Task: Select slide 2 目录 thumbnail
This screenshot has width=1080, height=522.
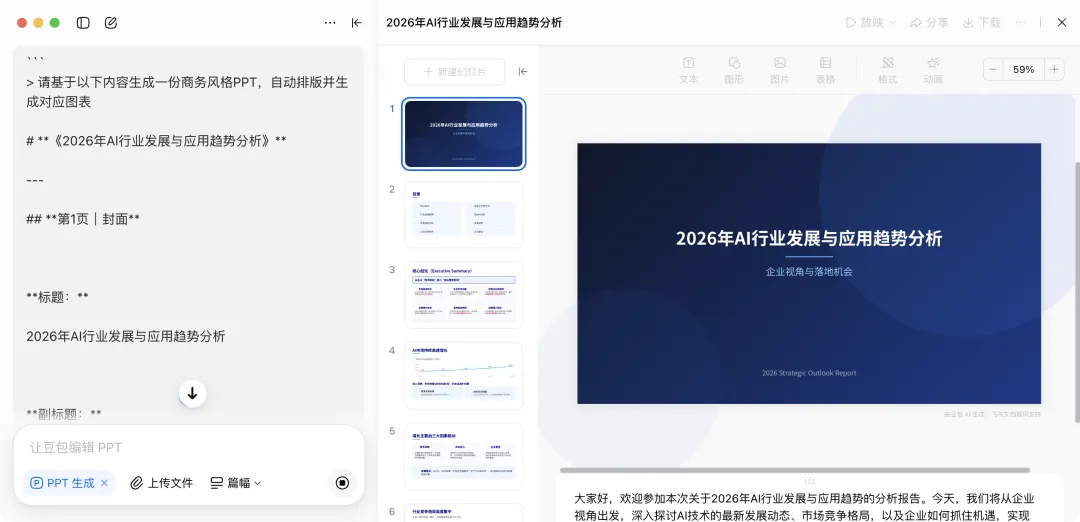Action: 464,215
